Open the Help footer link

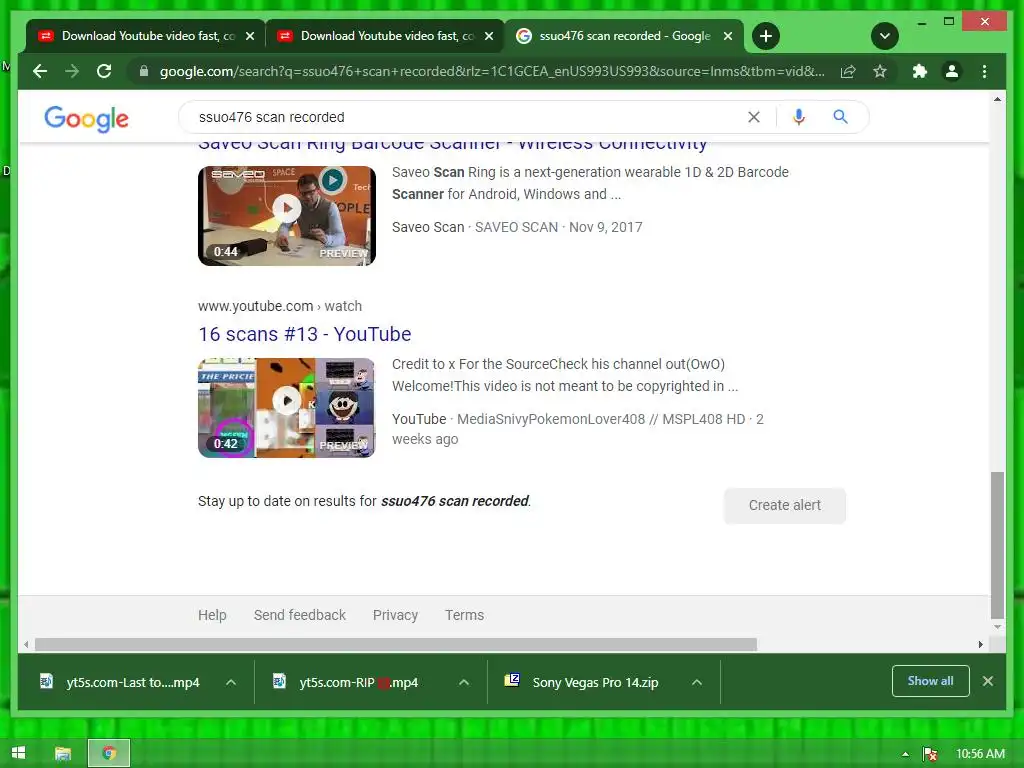tap(212, 615)
